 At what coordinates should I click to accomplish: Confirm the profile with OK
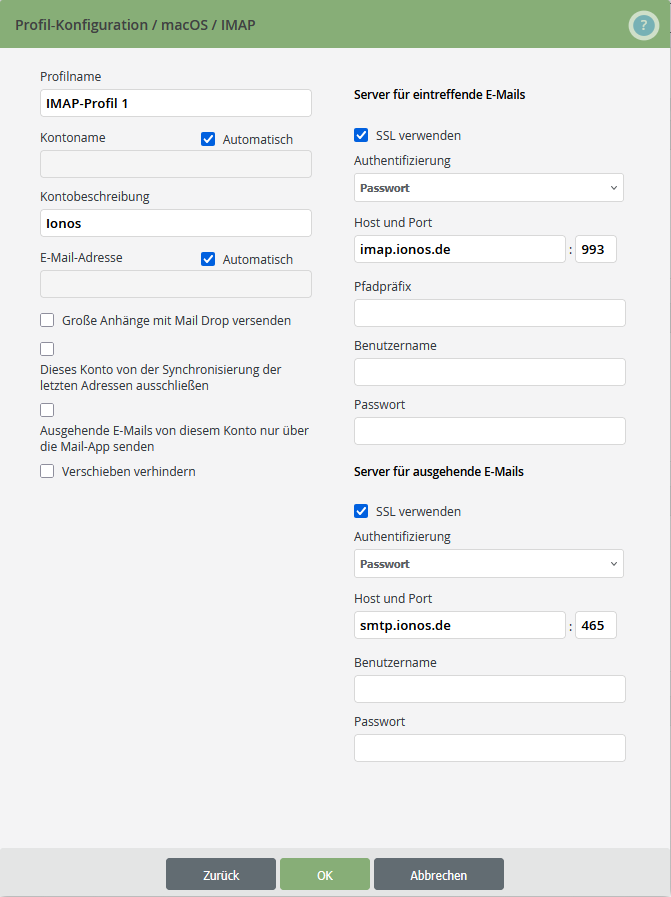(x=324, y=873)
